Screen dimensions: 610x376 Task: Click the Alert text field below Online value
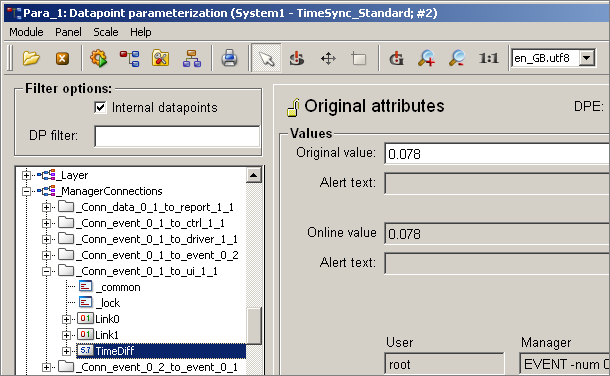point(497,263)
